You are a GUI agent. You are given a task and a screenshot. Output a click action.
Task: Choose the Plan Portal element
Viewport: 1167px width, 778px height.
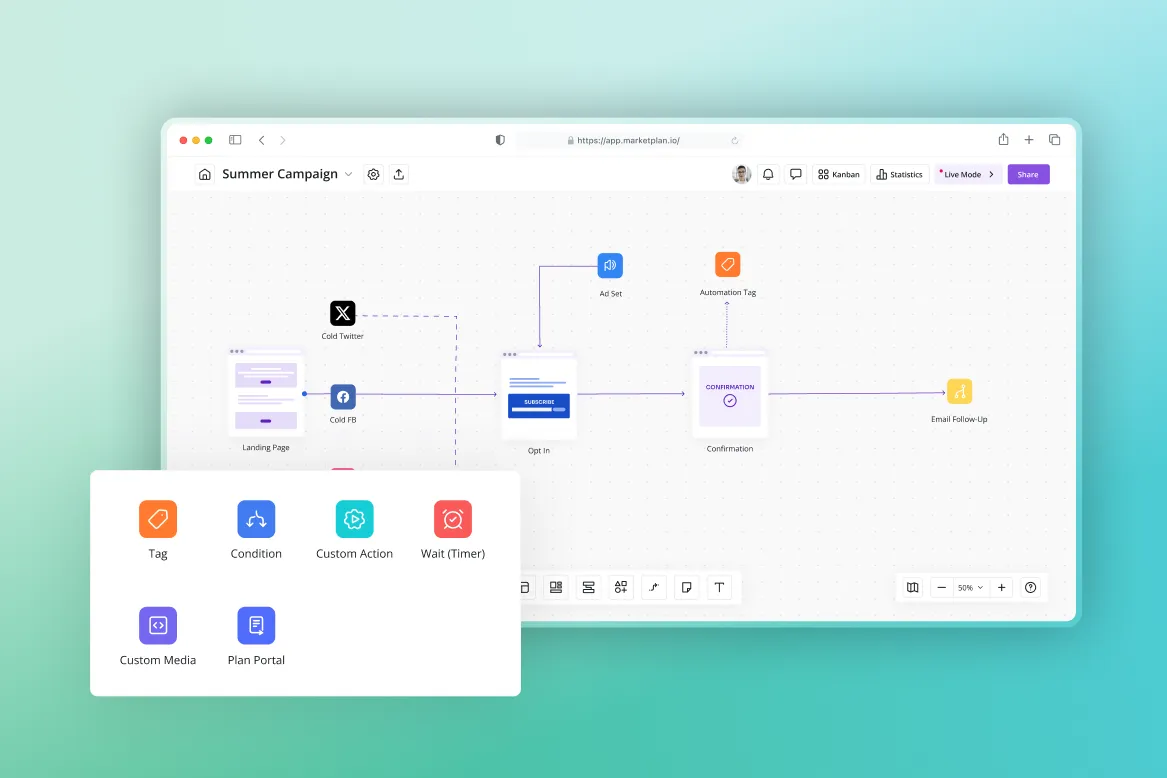click(x=256, y=625)
